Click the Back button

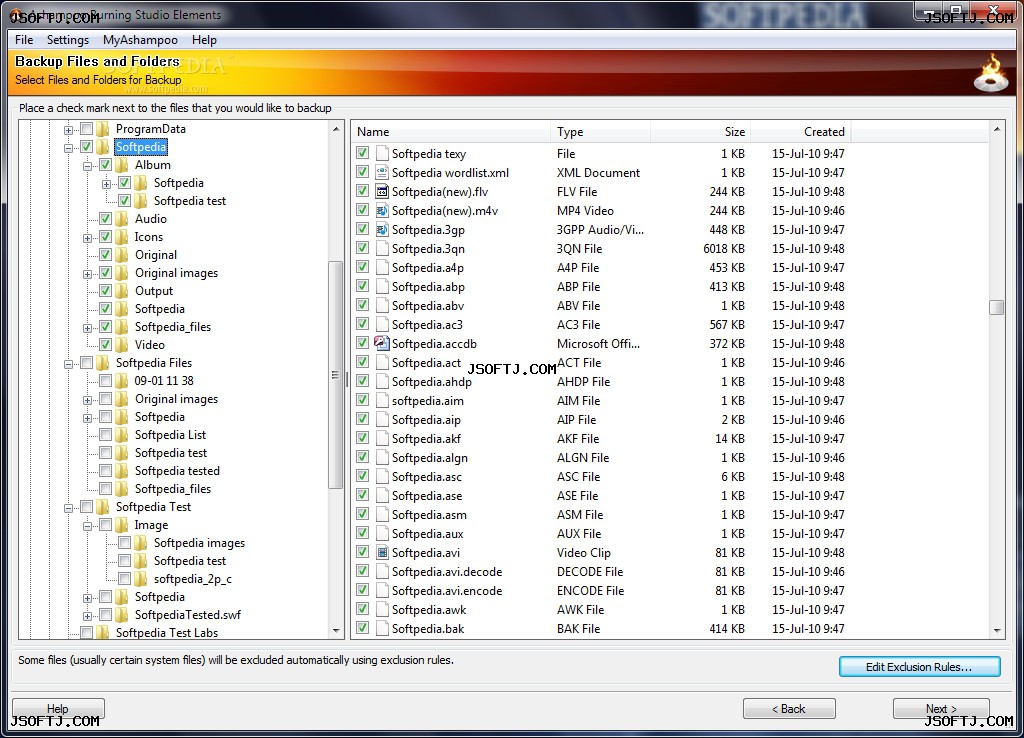pyautogui.click(x=789, y=709)
